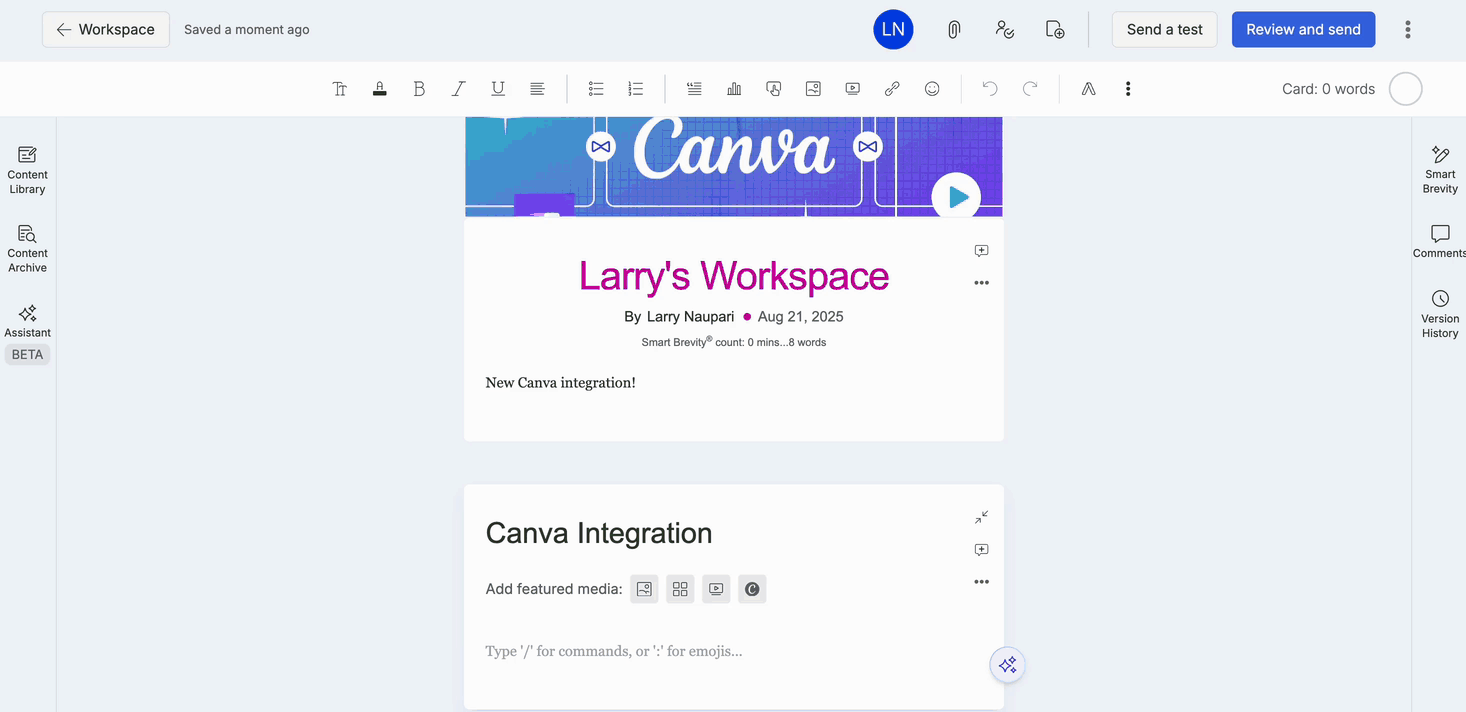Open the AI sparkle assistant button on the card
This screenshot has height=712, width=1466.
[x=1007, y=665]
